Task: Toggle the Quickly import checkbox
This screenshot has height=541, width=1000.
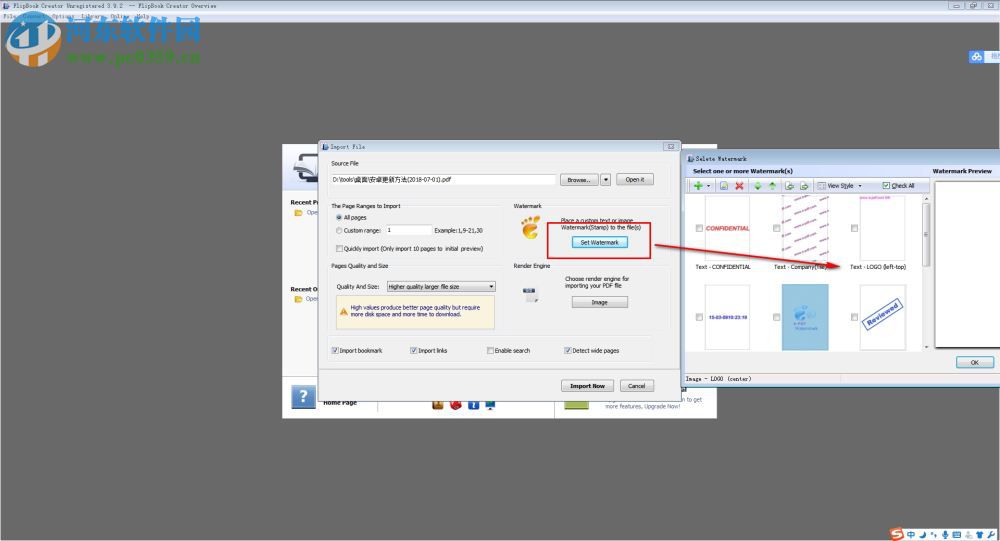Action: pos(339,249)
